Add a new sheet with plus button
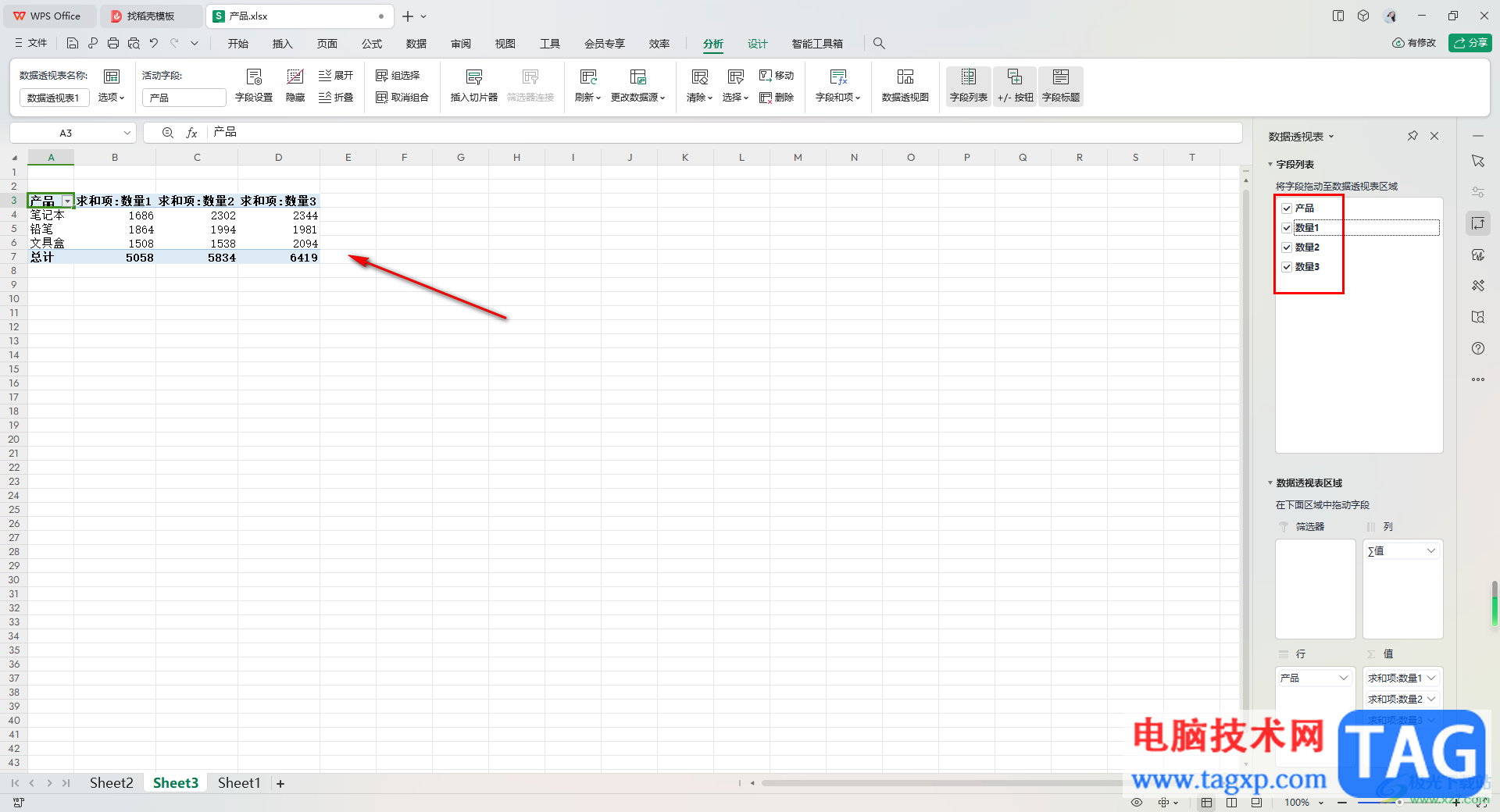Image resolution: width=1500 pixels, height=812 pixels. tap(280, 783)
